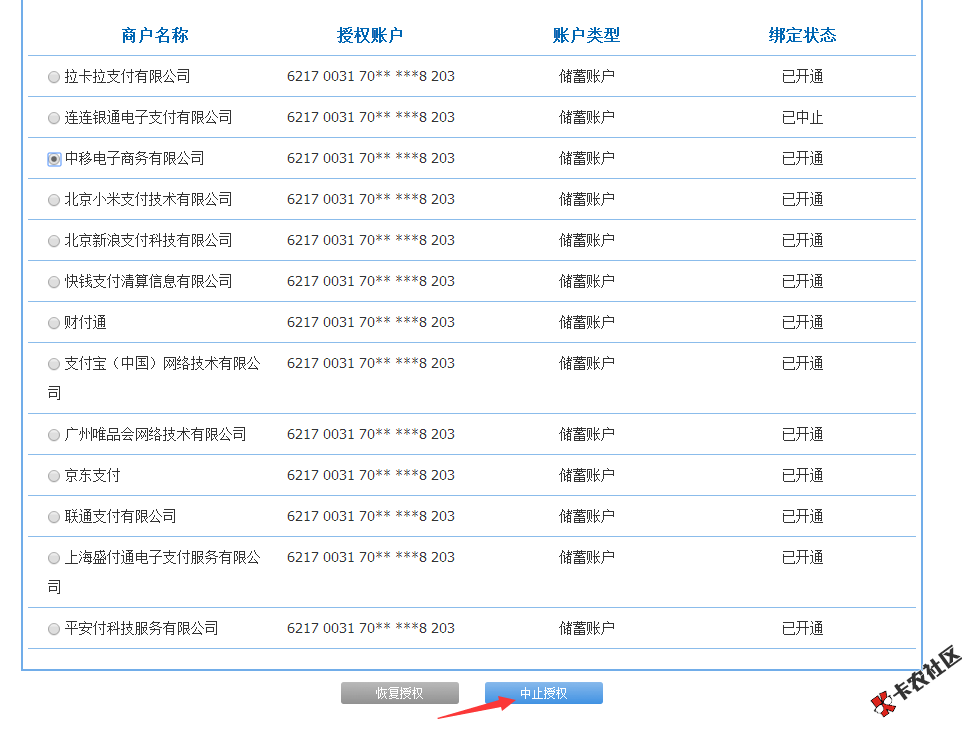971x736 pixels.
Task: Select radio button for 支付宝（中国）网络技术有限公司
Action: (54, 364)
